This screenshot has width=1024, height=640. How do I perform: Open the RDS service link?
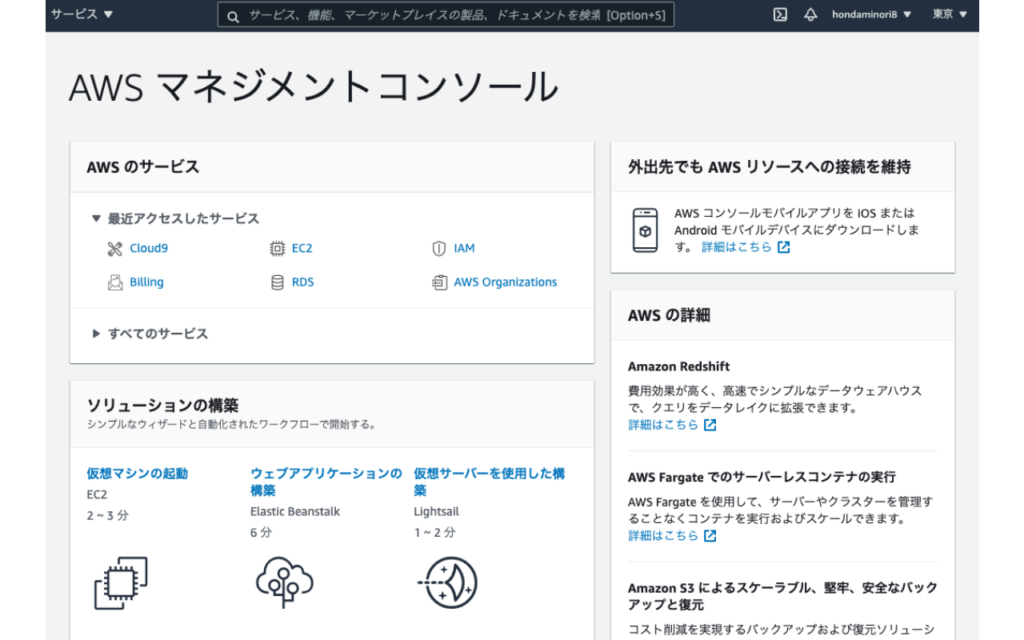point(302,282)
